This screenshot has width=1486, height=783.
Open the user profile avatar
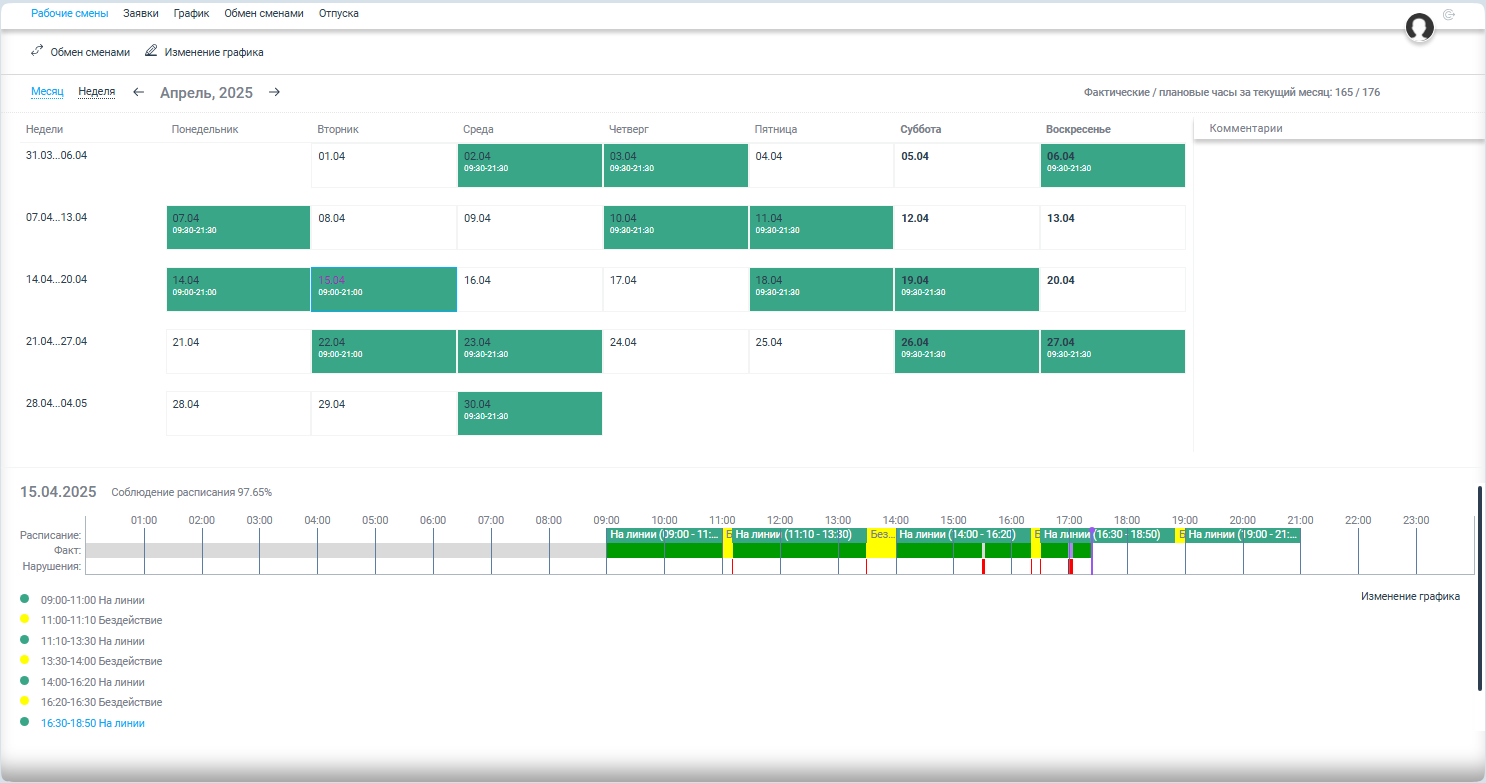click(1420, 27)
